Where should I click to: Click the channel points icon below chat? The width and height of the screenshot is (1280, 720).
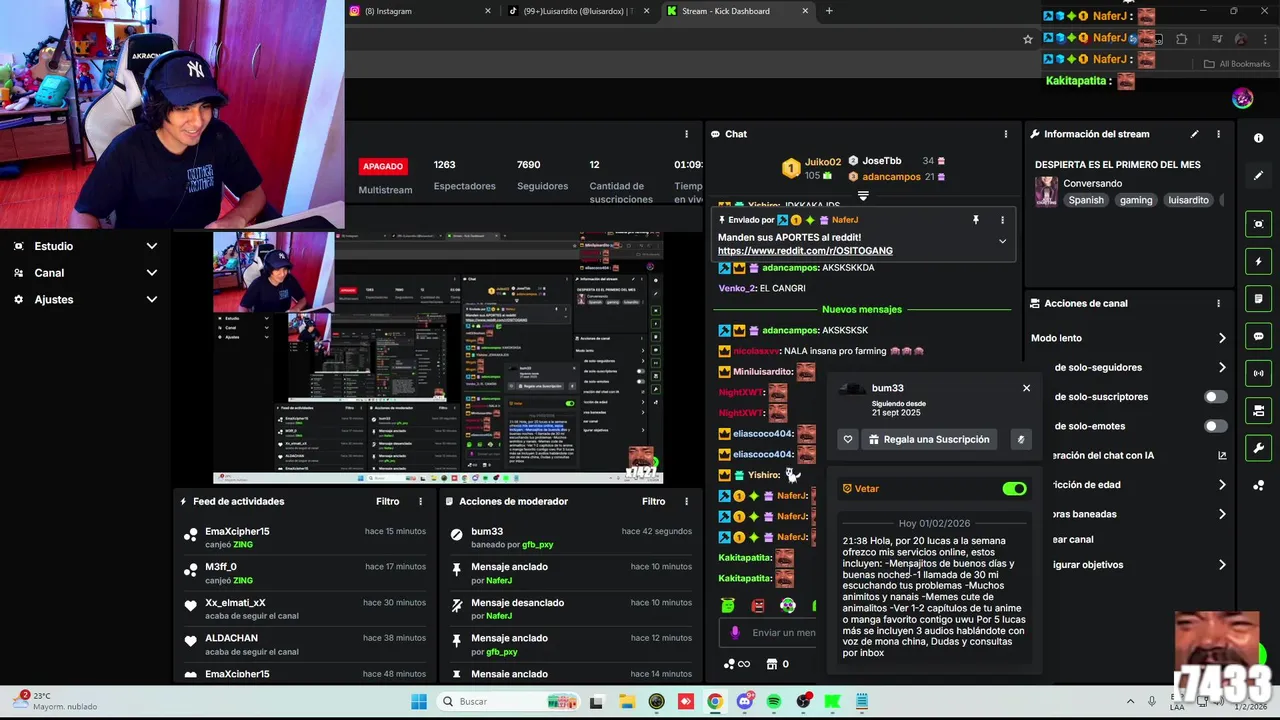tap(730, 664)
